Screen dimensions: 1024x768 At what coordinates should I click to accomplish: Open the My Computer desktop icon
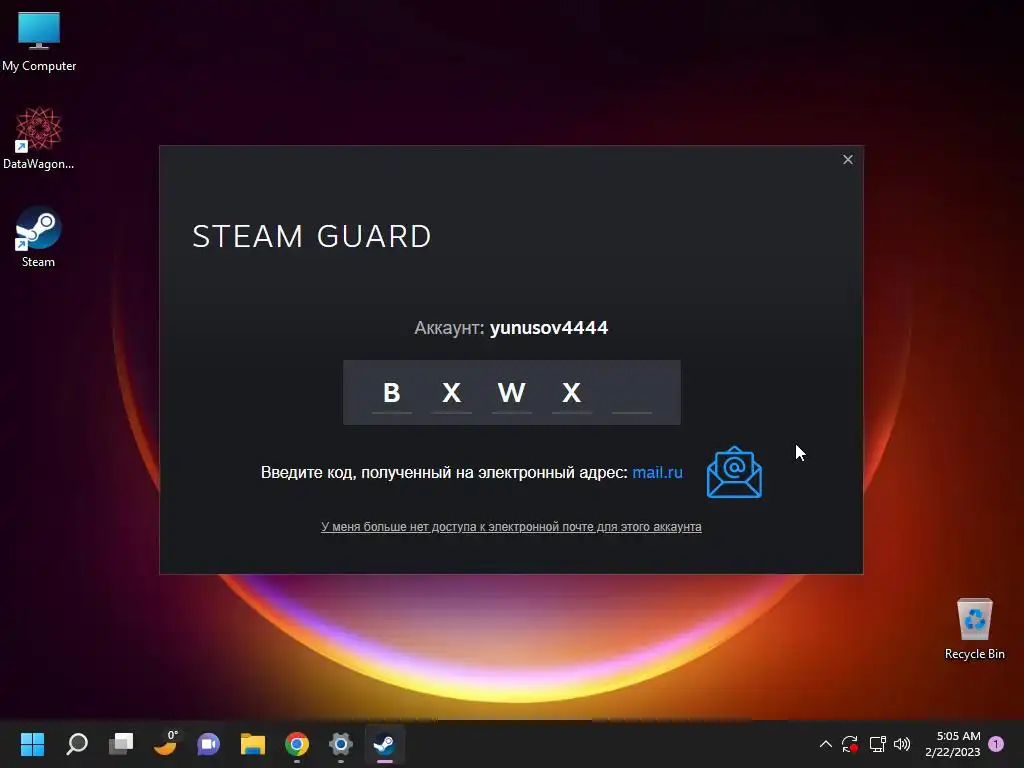tap(39, 42)
